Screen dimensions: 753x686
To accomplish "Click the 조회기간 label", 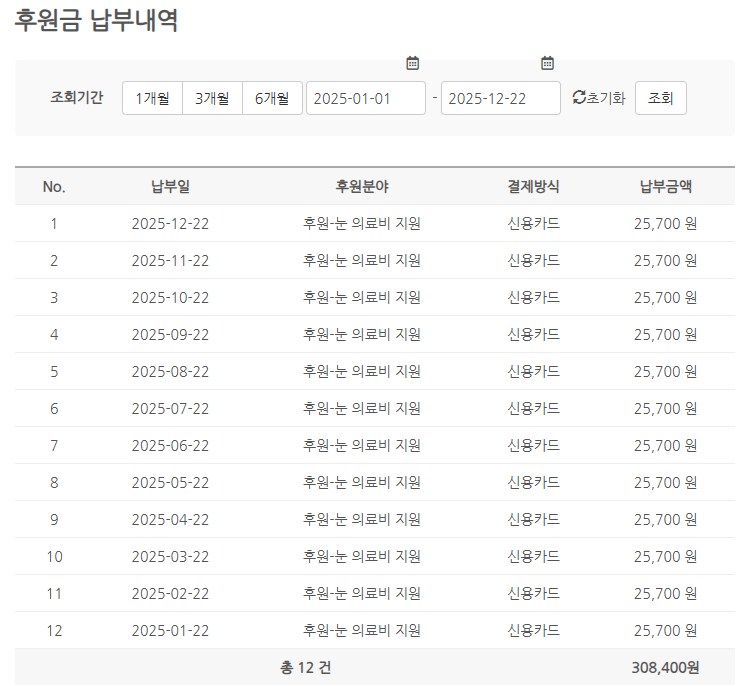I will [x=77, y=98].
